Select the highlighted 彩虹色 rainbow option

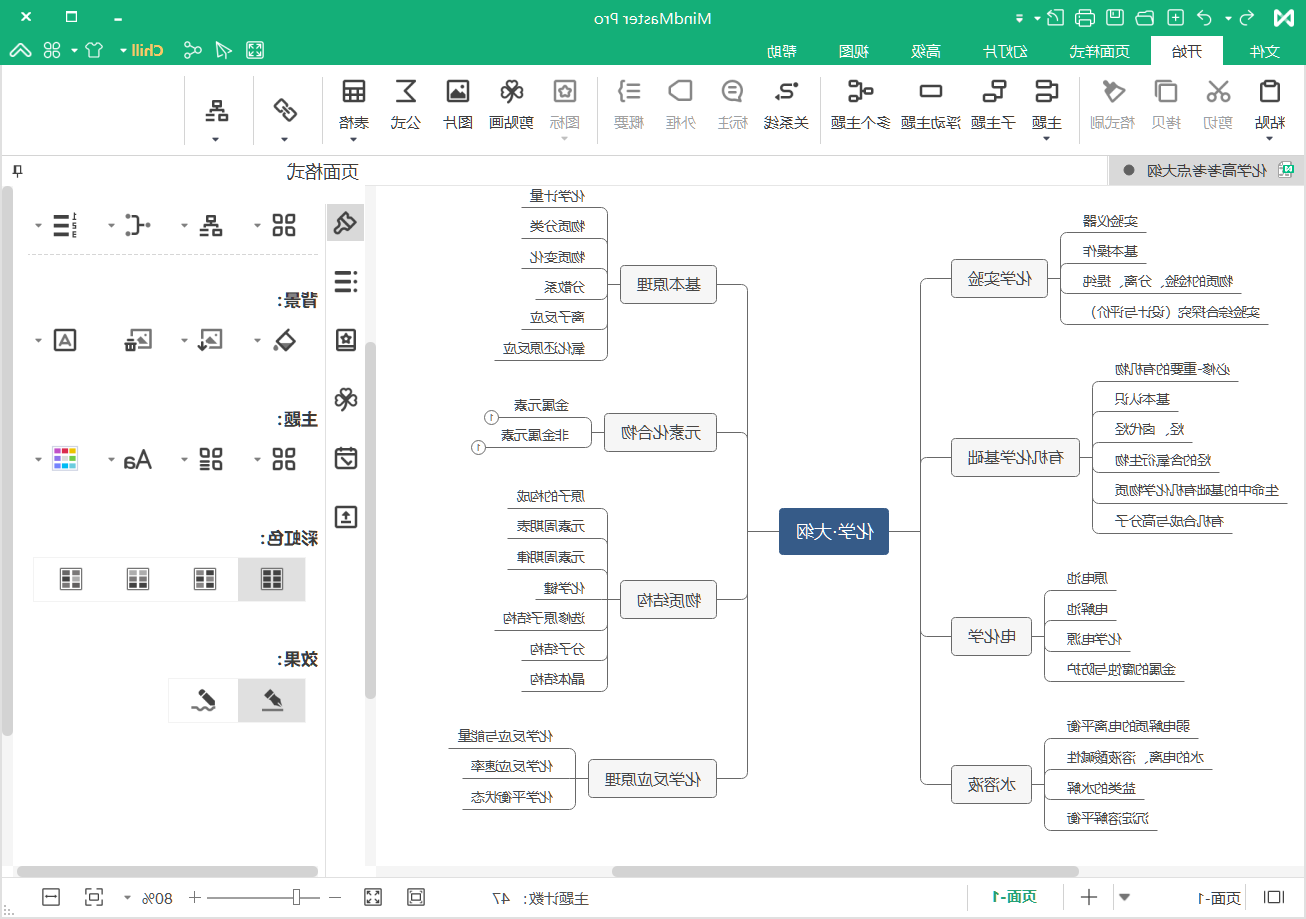pyautogui.click(x=271, y=579)
